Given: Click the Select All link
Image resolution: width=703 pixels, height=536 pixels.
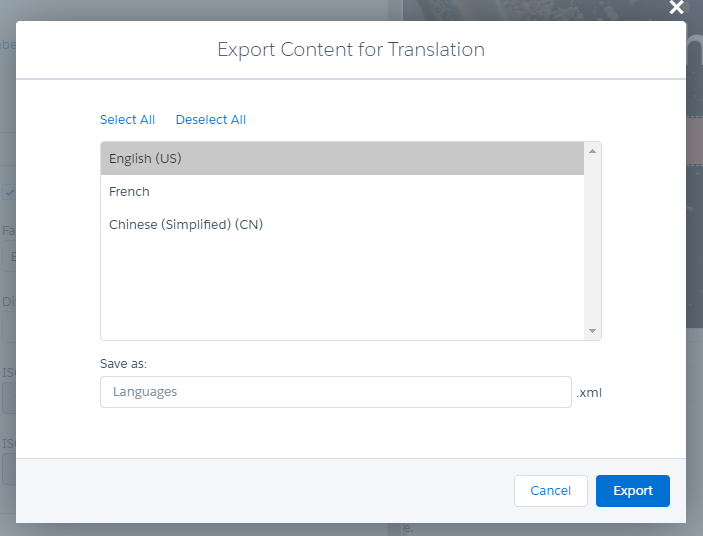Looking at the screenshot, I should [x=127, y=120].
